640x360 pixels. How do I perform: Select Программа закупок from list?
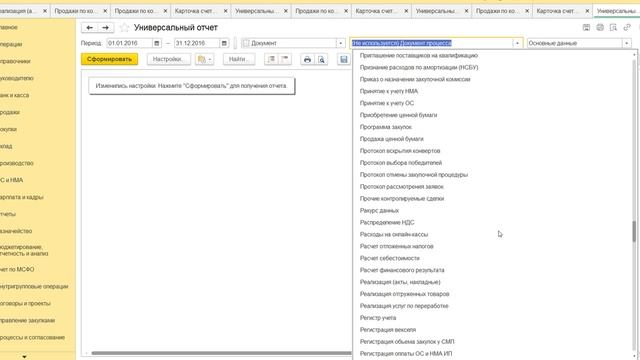point(386,127)
